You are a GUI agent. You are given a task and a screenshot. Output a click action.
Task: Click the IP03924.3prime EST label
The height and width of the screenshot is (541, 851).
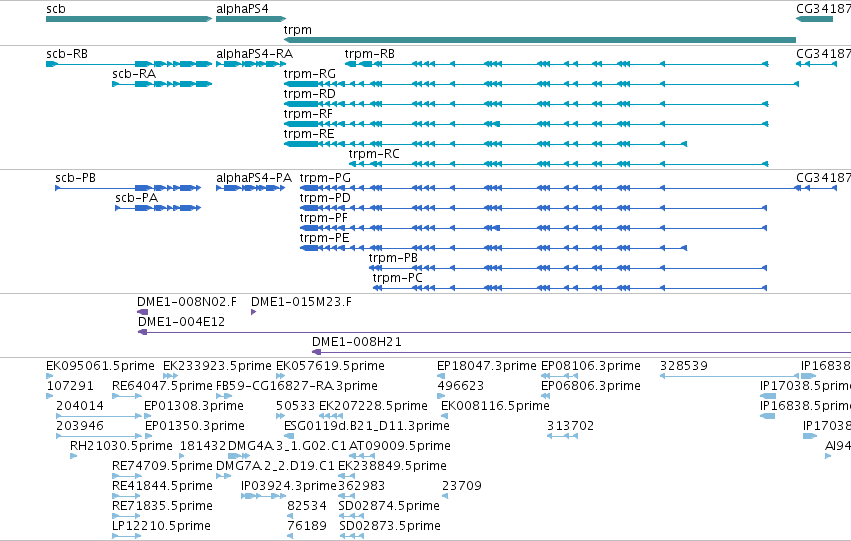point(289,487)
